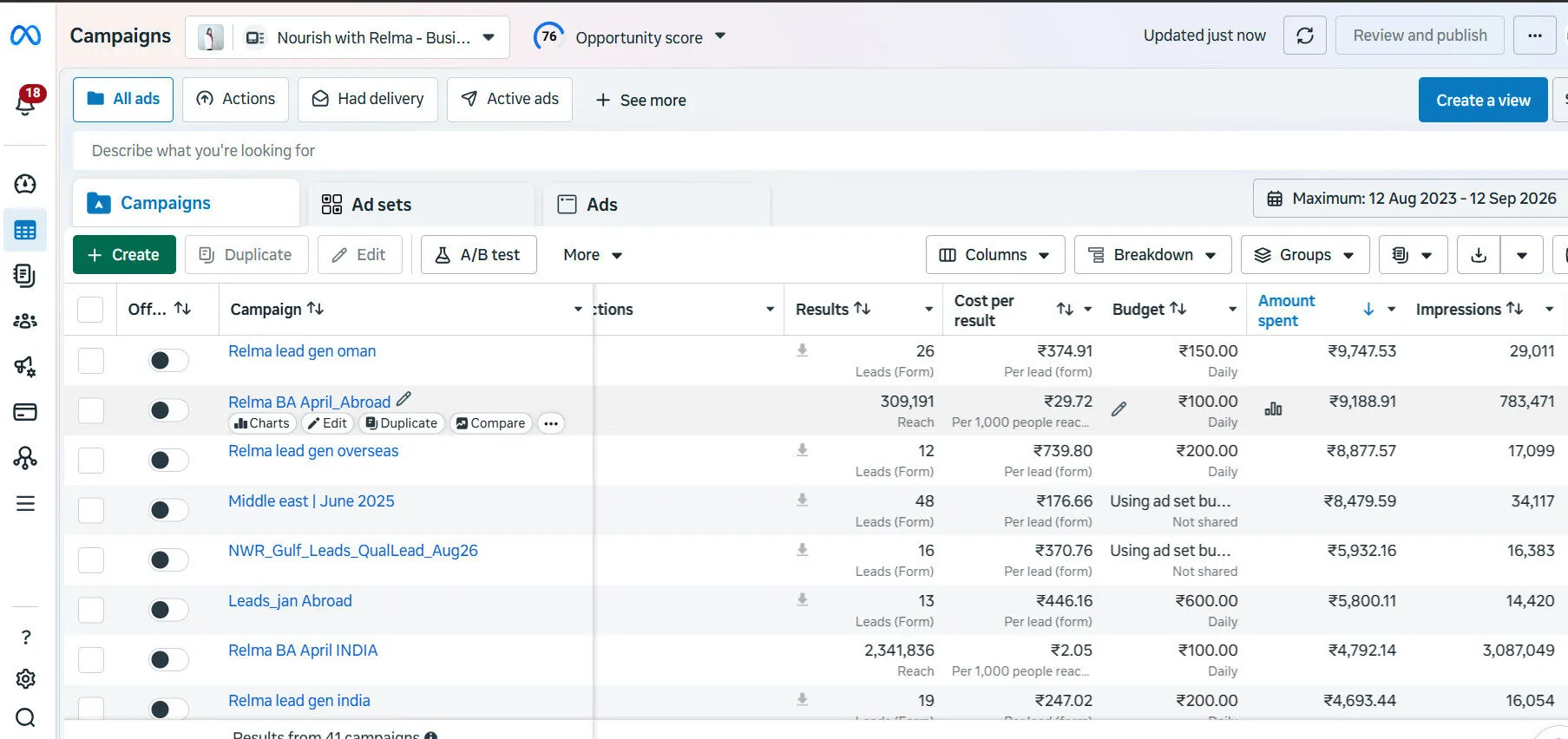Open the Meta logo home
The image size is (1568, 739).
[25, 36]
